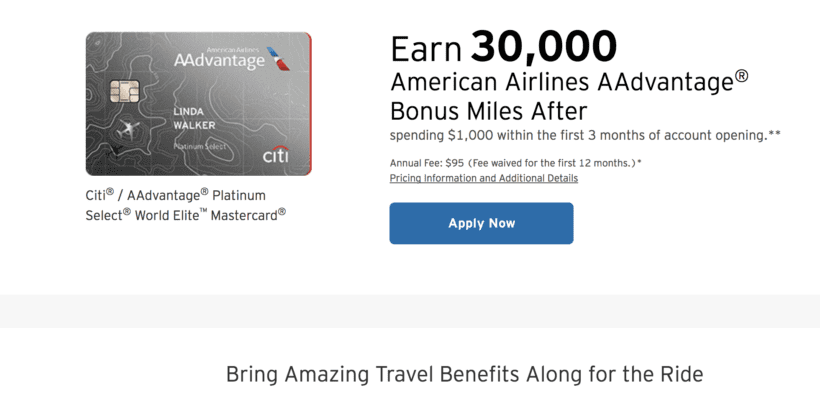The height and width of the screenshot is (410, 820).
Task: Click the airplane emblem on the card
Action: pyautogui.click(x=128, y=129)
